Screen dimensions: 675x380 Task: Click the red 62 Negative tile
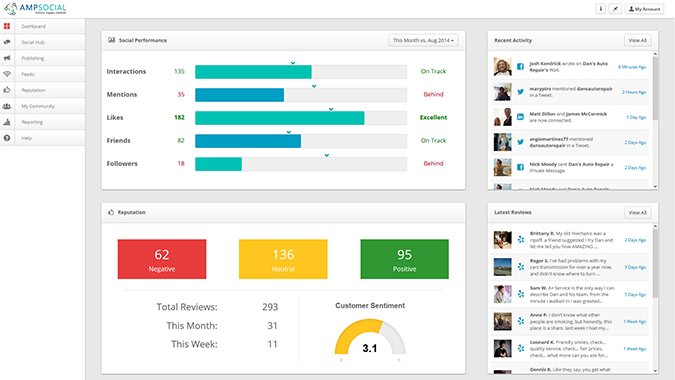162,259
